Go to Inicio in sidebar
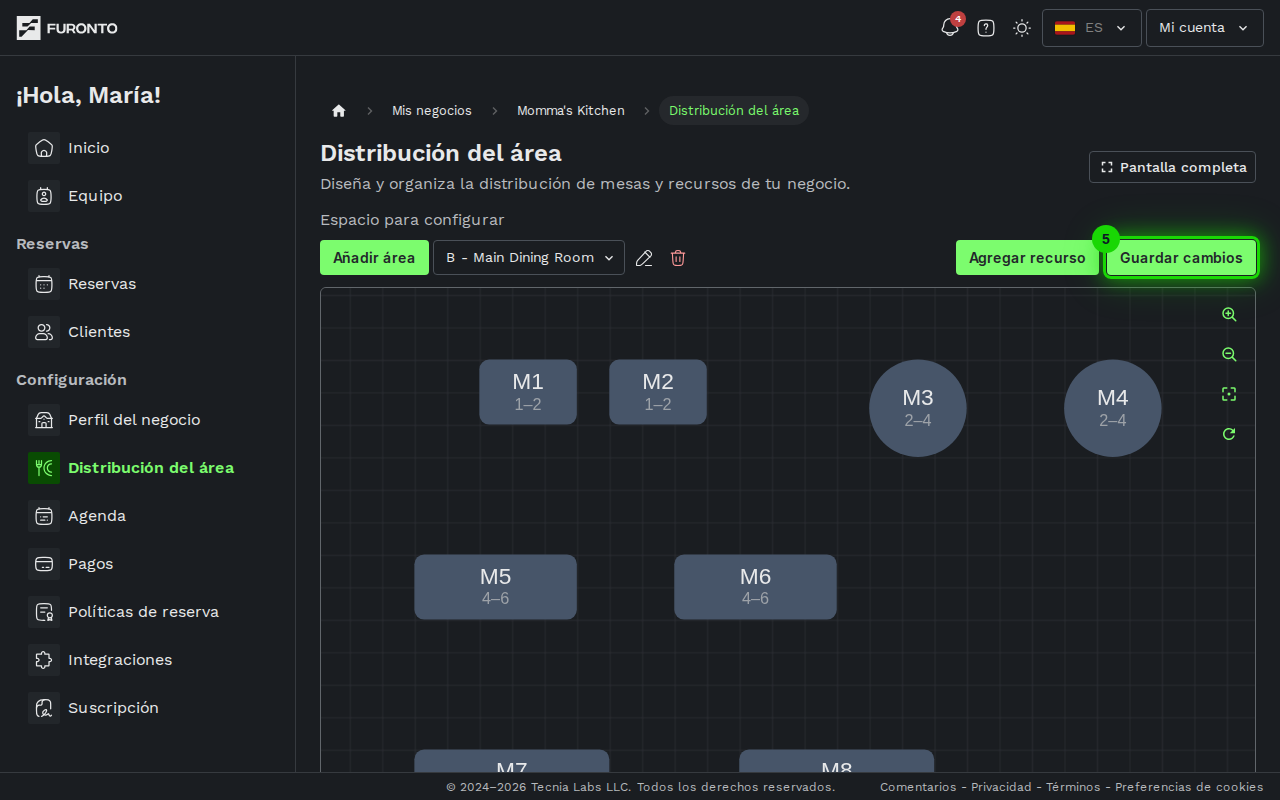1280x800 pixels. [x=89, y=148]
